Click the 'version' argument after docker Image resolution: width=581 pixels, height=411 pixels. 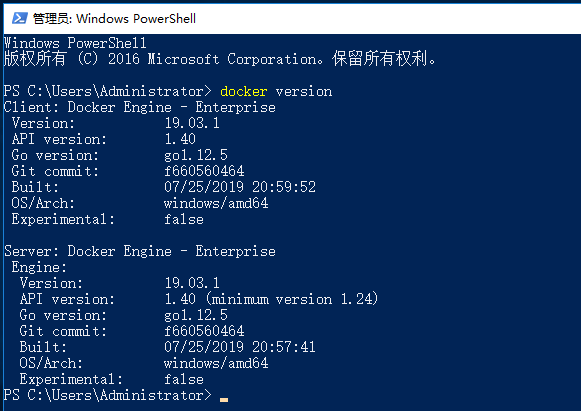[303, 92]
